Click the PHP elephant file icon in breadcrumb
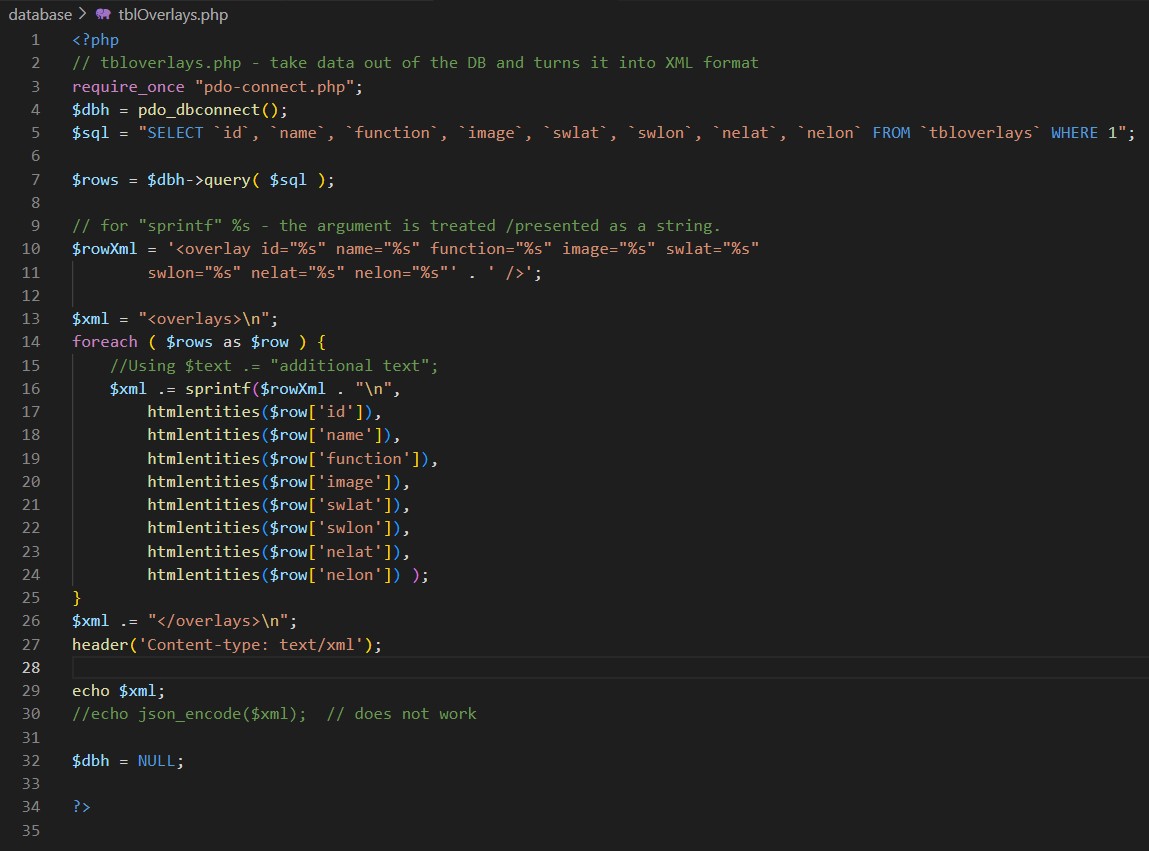Image resolution: width=1149 pixels, height=851 pixels. pos(103,14)
